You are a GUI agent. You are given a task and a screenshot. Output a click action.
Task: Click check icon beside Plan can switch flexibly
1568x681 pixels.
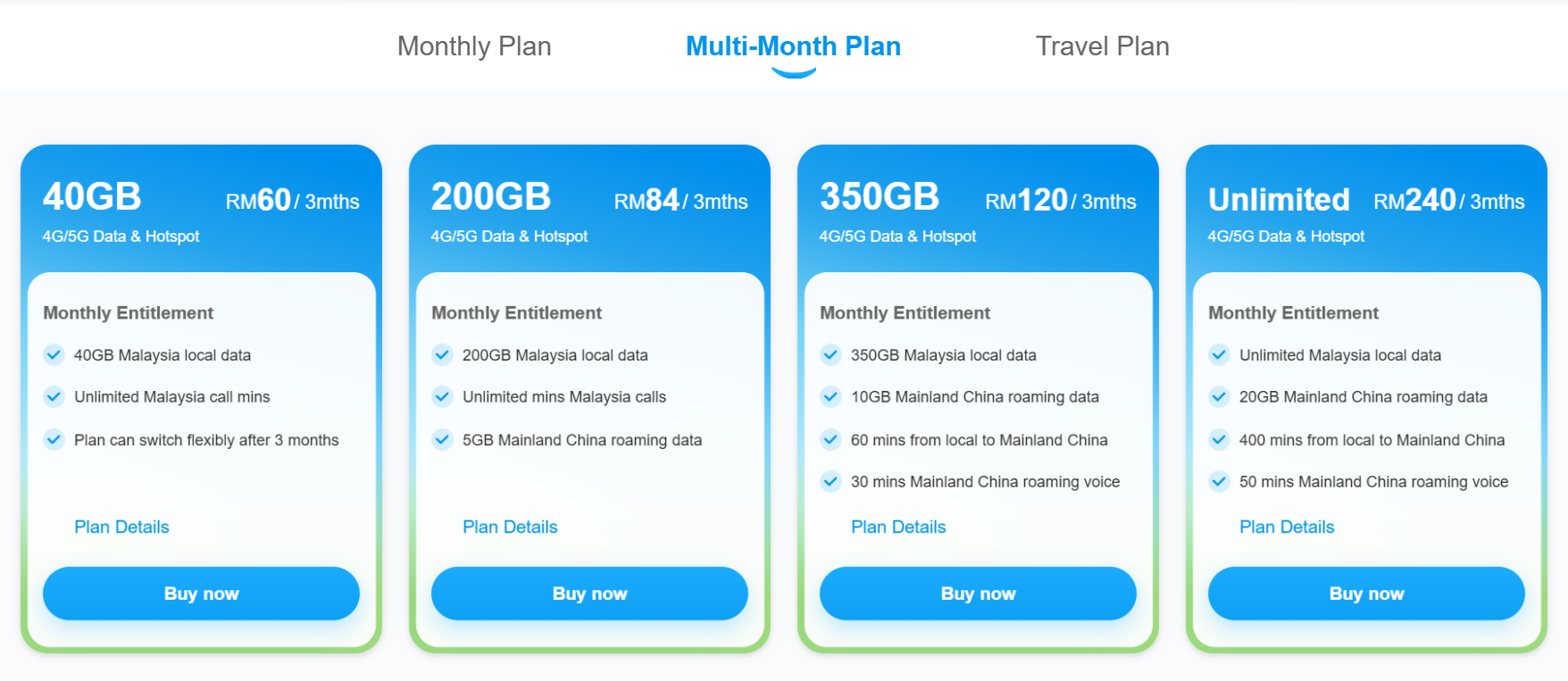(x=54, y=440)
